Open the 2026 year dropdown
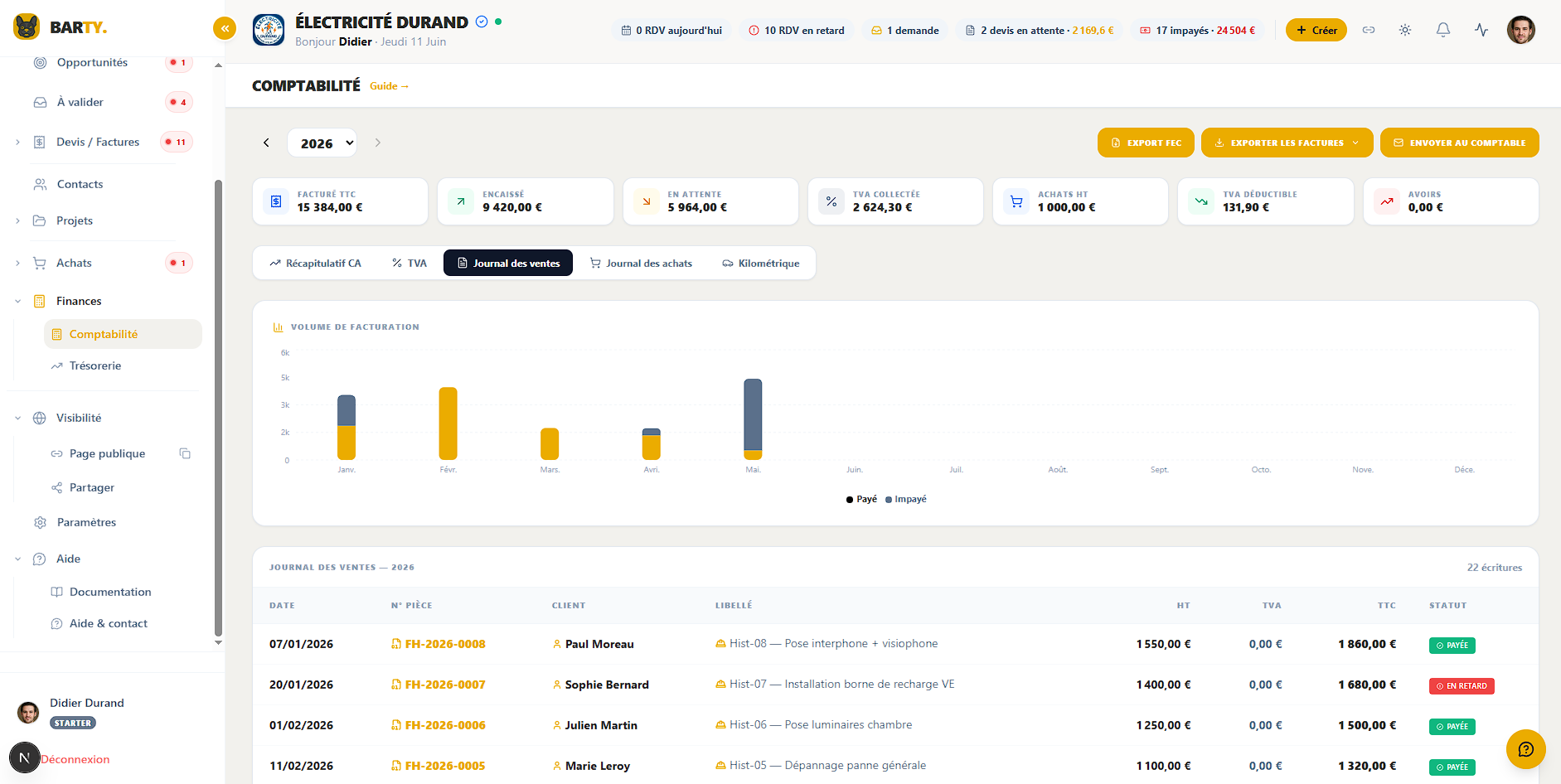 (x=322, y=143)
